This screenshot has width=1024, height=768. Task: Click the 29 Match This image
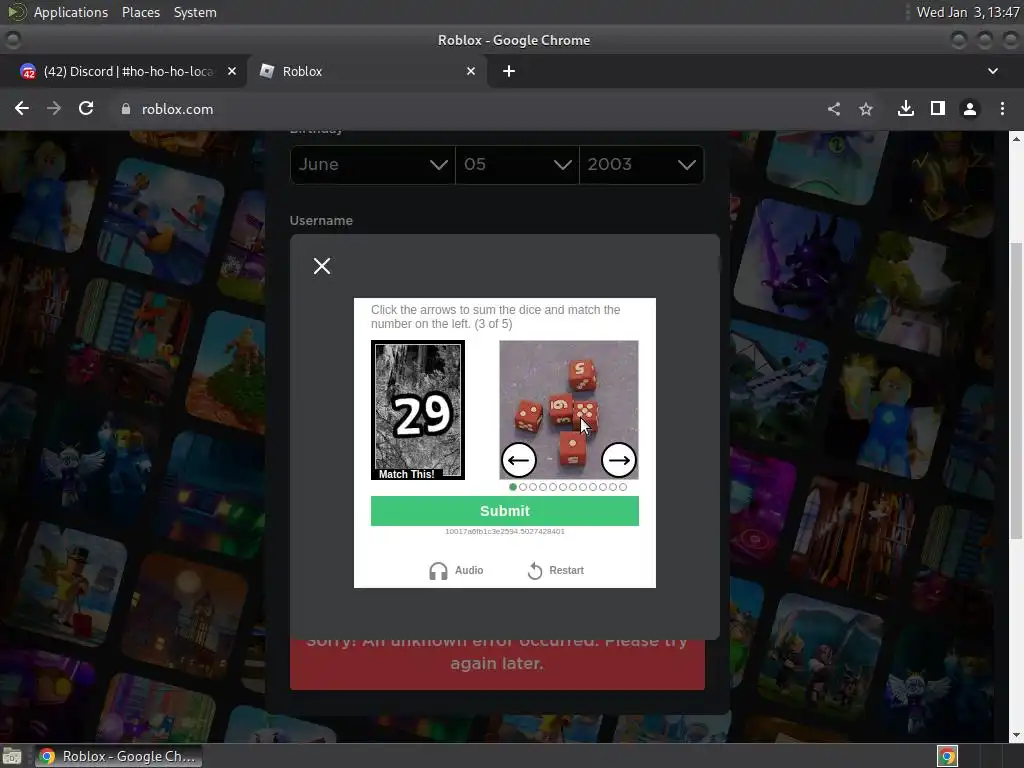[x=418, y=410]
